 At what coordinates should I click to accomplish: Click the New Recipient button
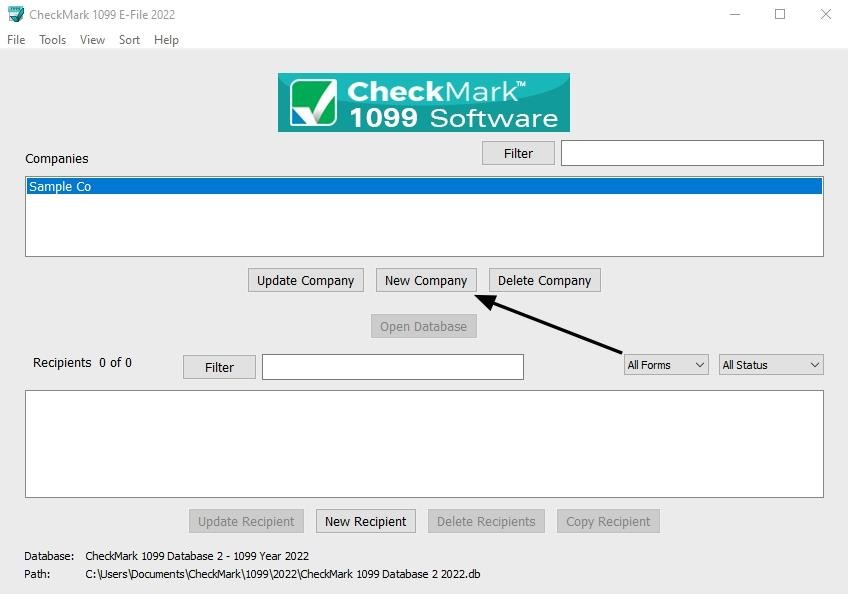[x=365, y=521]
